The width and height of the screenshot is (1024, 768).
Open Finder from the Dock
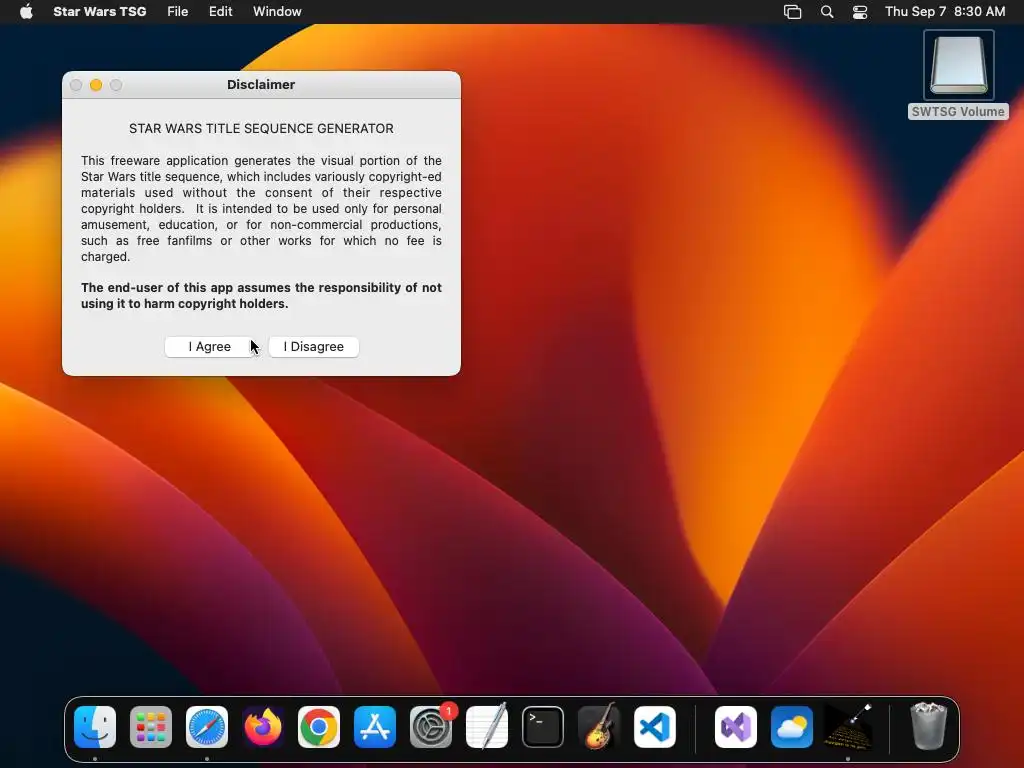pos(95,727)
